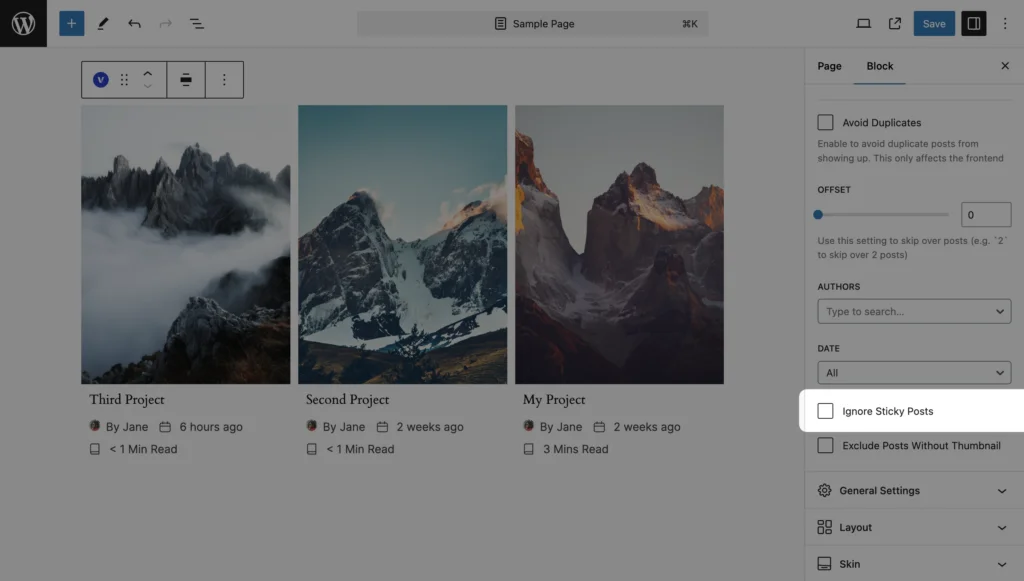Click the author avatar on Second Project

pyautogui.click(x=312, y=426)
